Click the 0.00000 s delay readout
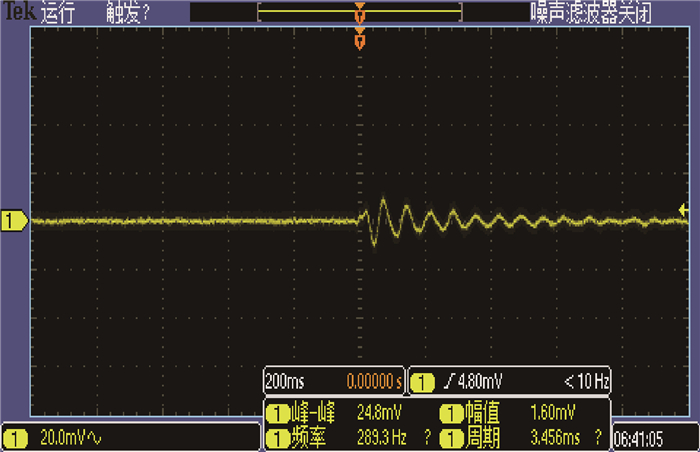 click(373, 382)
